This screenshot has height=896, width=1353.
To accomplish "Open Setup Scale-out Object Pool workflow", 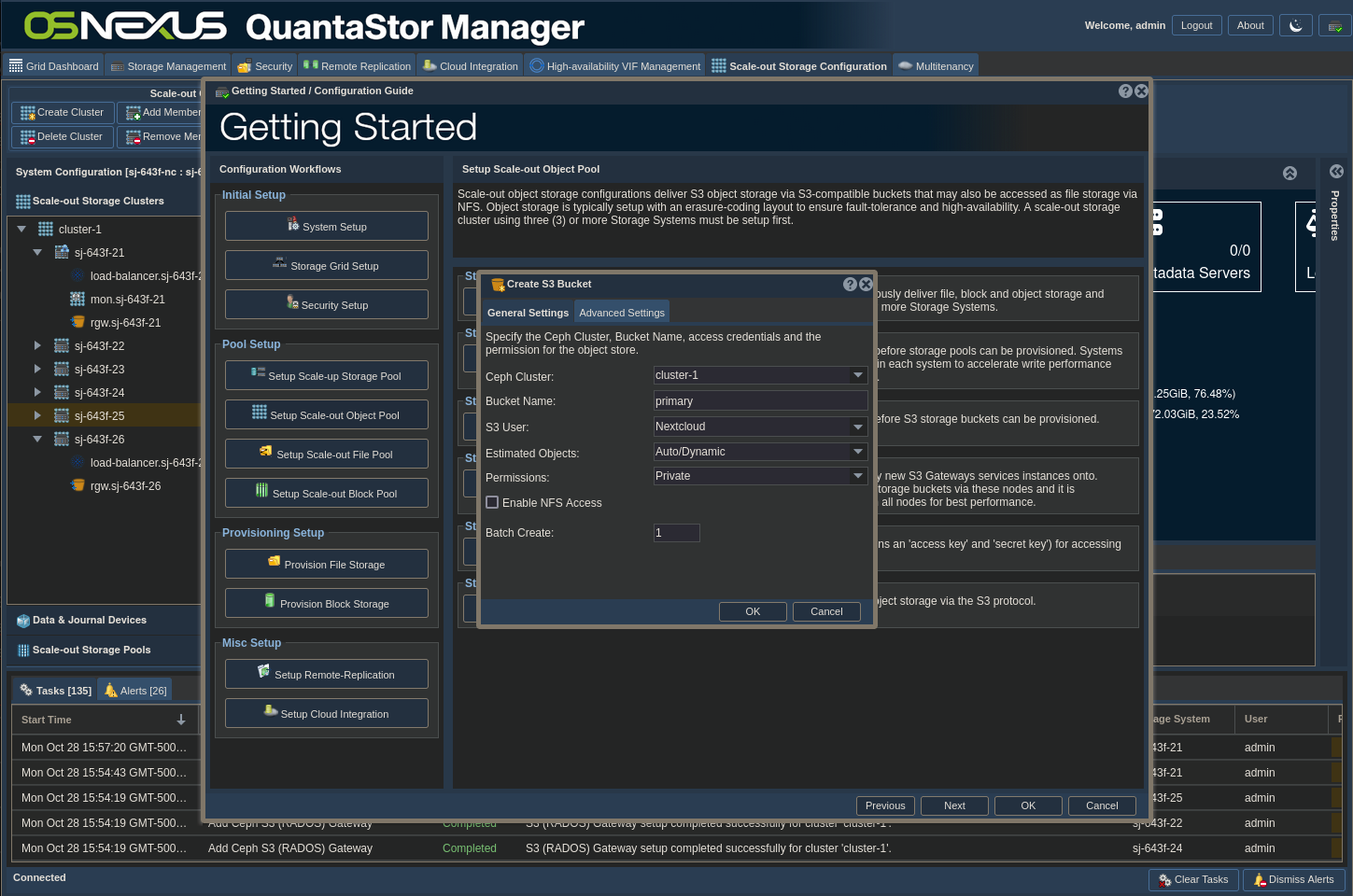I will click(327, 414).
